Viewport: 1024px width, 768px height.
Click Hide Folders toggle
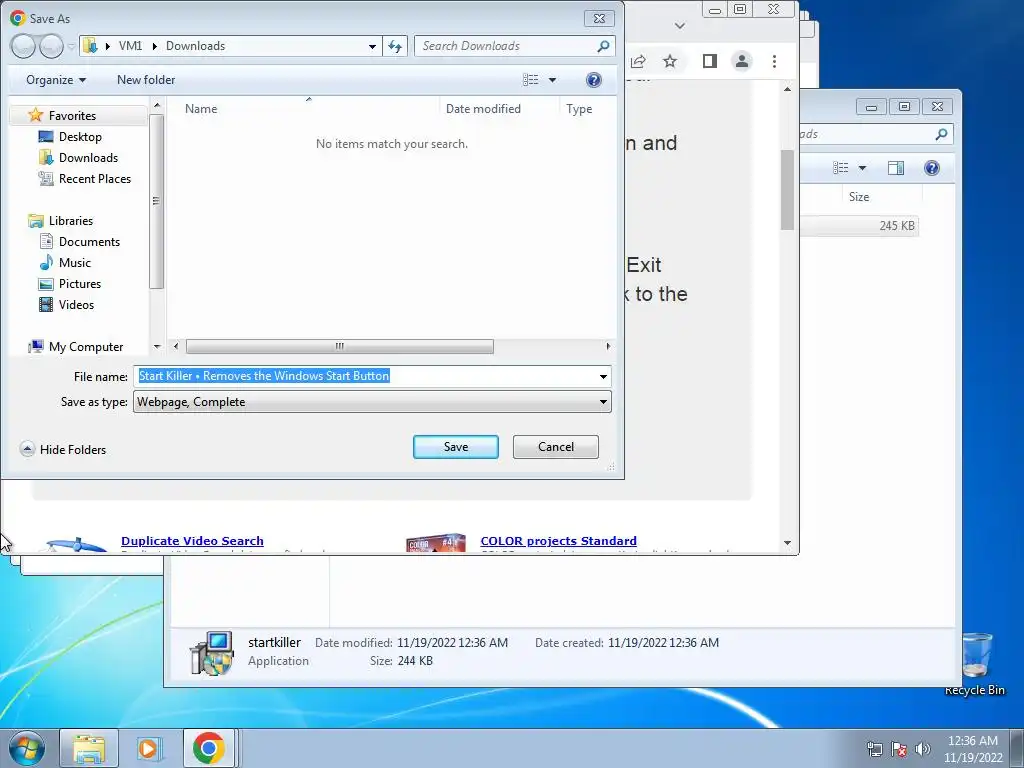click(63, 449)
